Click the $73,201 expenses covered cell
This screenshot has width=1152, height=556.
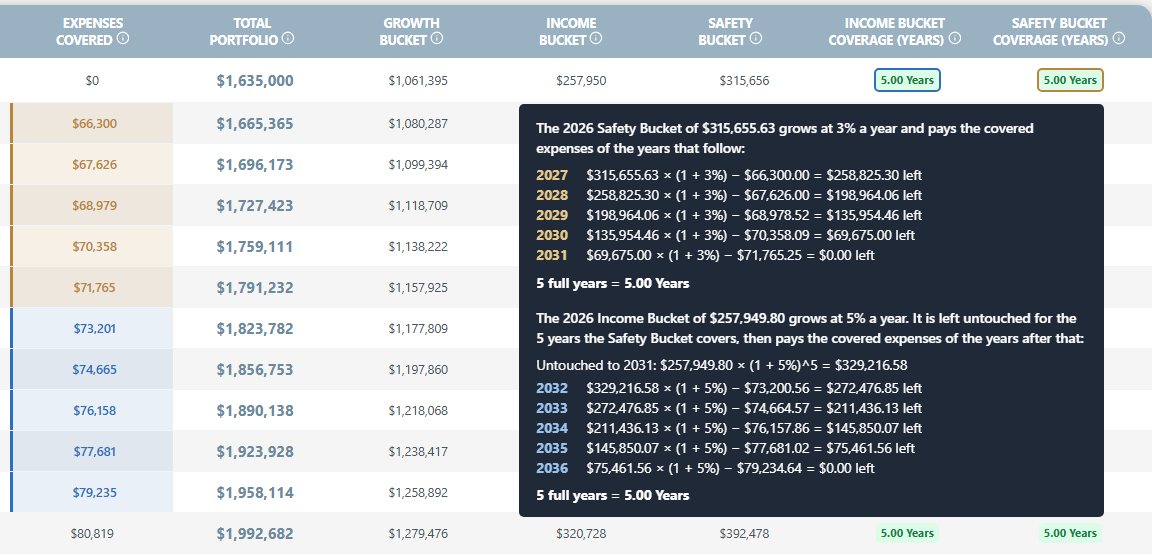click(x=94, y=328)
